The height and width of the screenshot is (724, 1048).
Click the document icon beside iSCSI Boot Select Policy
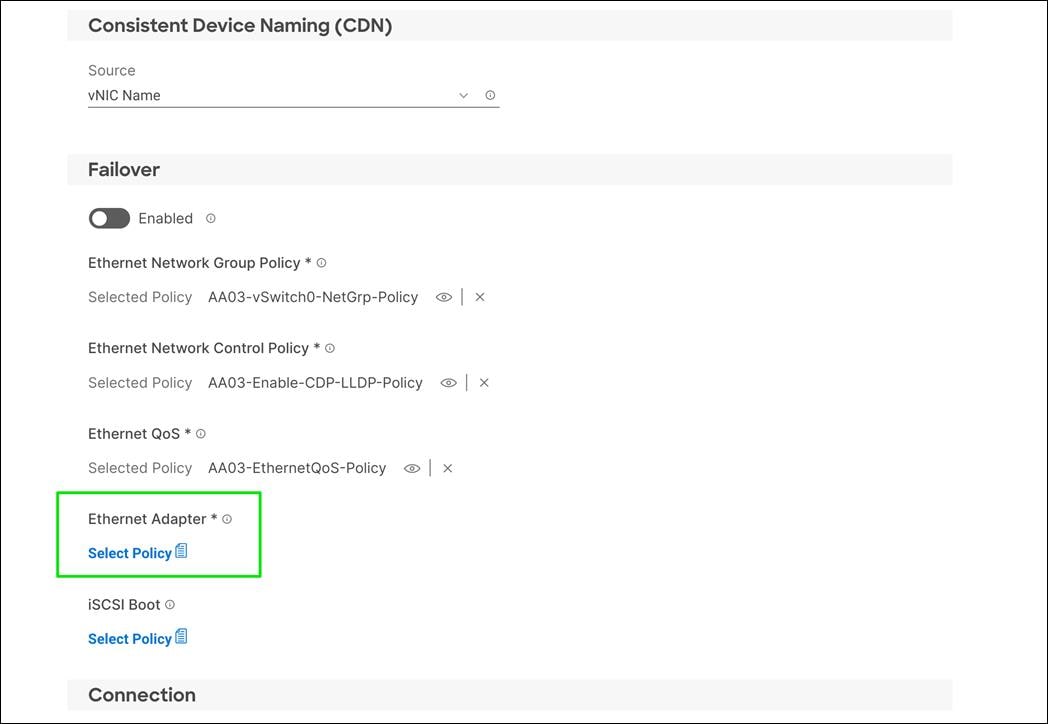(x=181, y=637)
